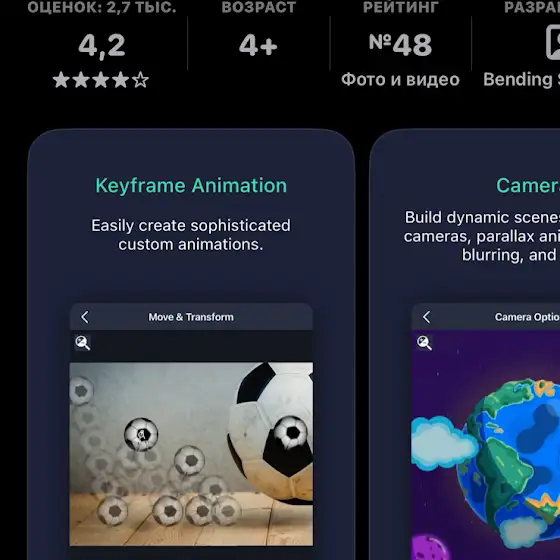Open the №48 chart ranking
This screenshot has width=560, height=560.
point(400,44)
